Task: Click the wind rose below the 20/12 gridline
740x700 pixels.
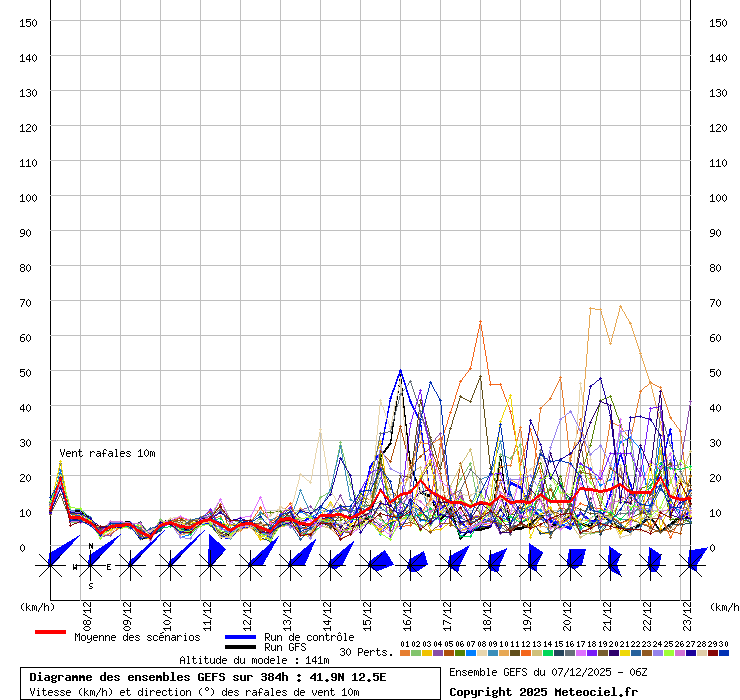Action: (571, 565)
